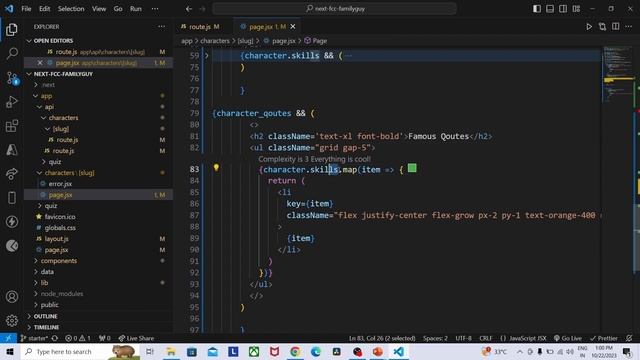The height and width of the screenshot is (360, 640).
Task: Open error.jsx in the file tree
Action: 60,184
